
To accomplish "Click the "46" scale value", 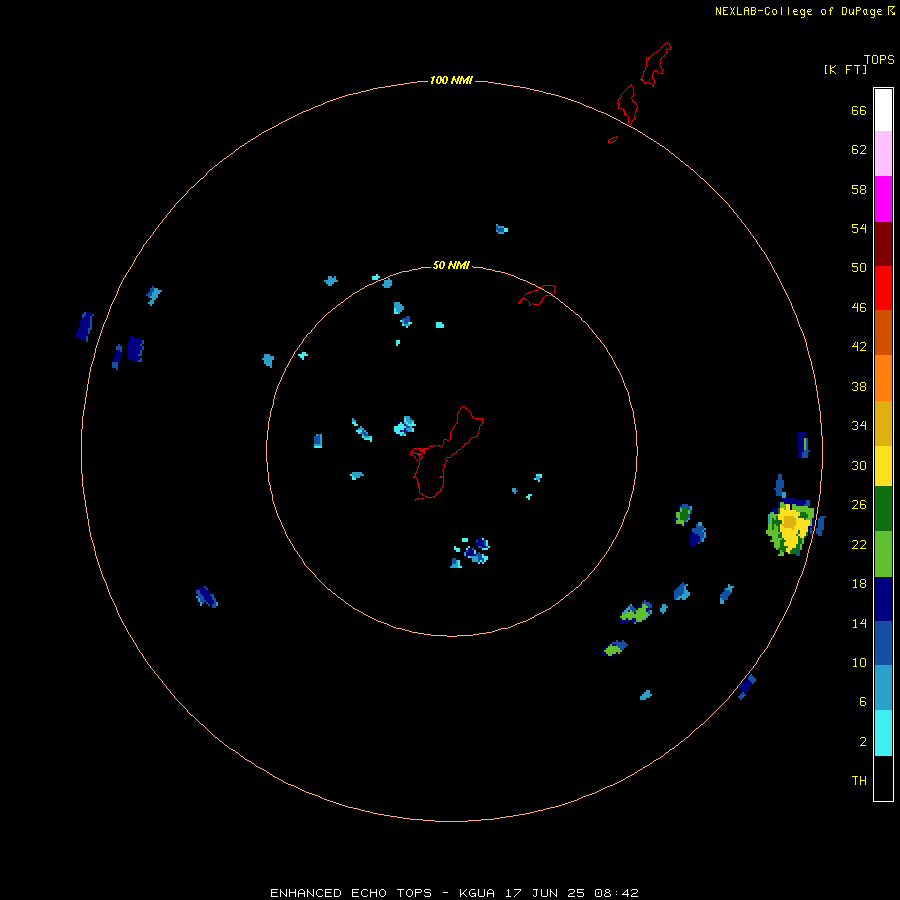I will tap(859, 308).
